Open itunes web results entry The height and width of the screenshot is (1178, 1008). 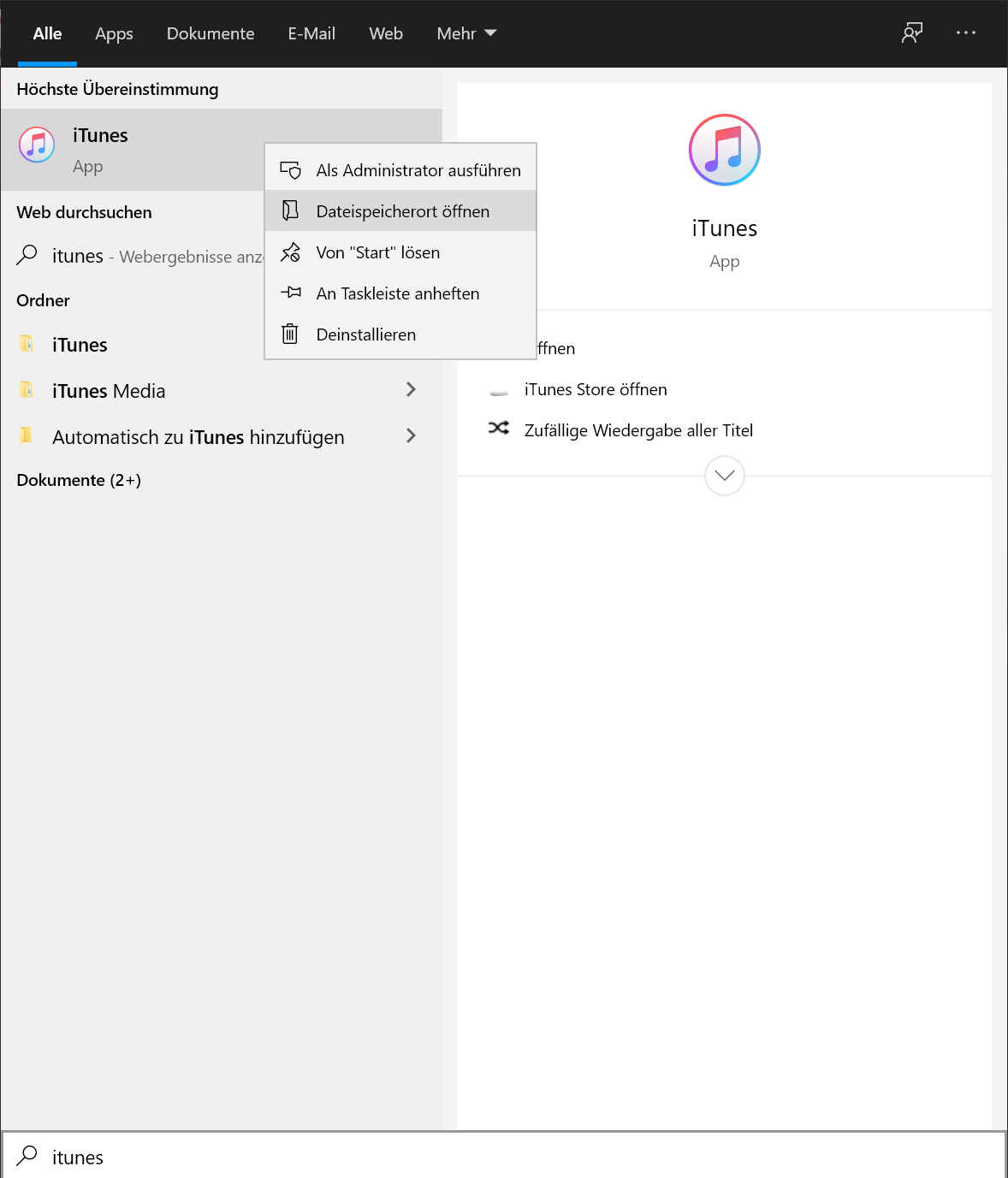pyautogui.click(x=133, y=256)
